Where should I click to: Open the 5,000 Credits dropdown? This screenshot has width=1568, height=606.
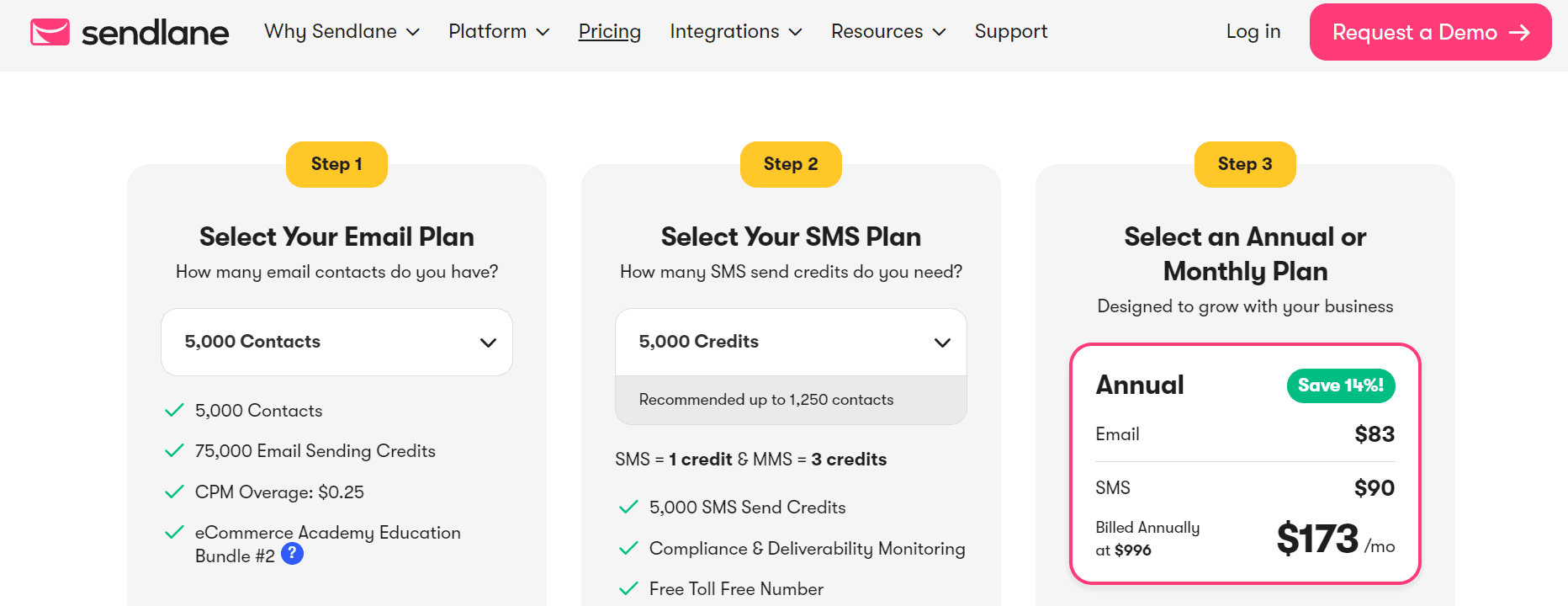[x=791, y=342]
